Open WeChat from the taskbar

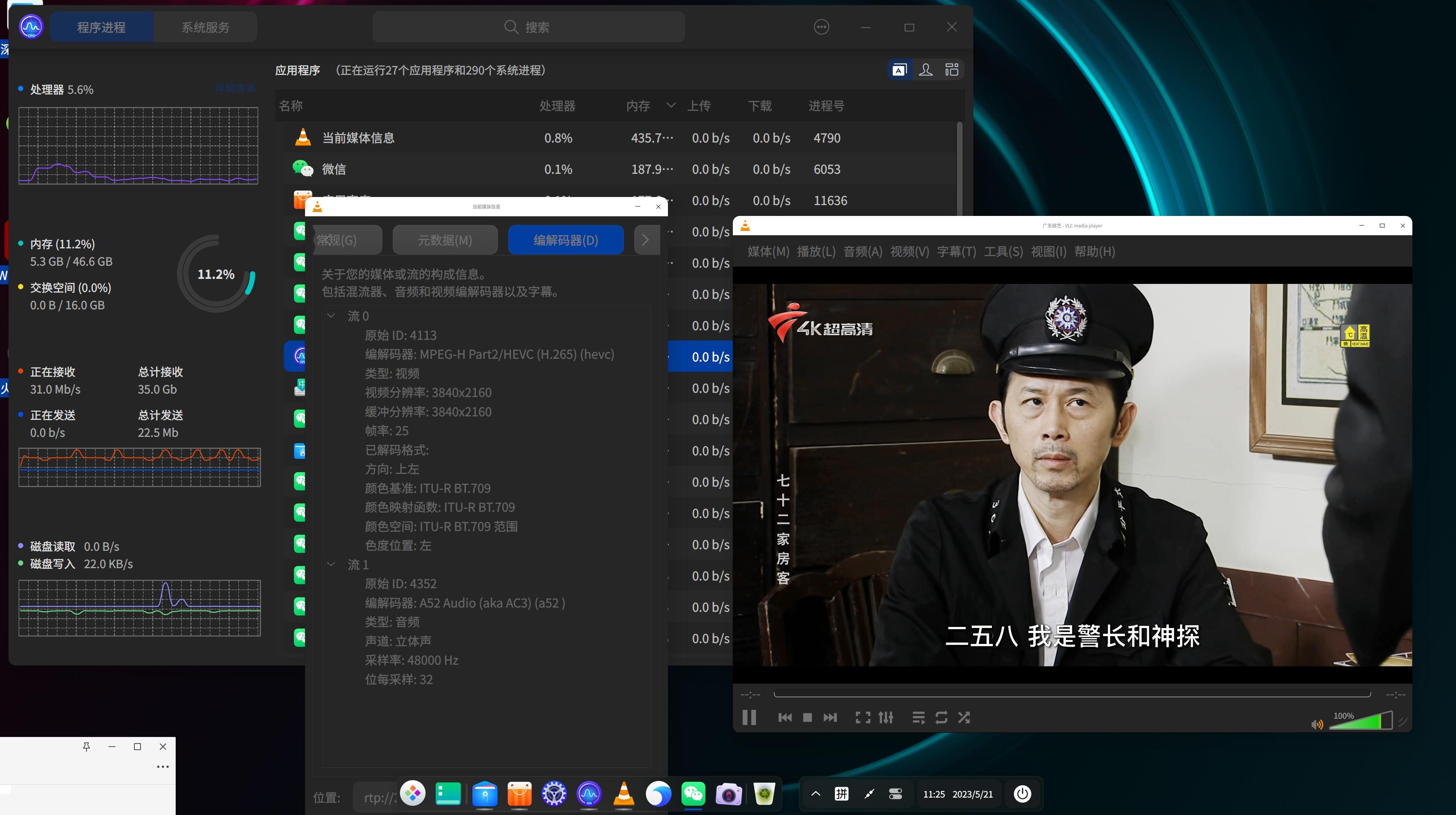click(x=693, y=794)
